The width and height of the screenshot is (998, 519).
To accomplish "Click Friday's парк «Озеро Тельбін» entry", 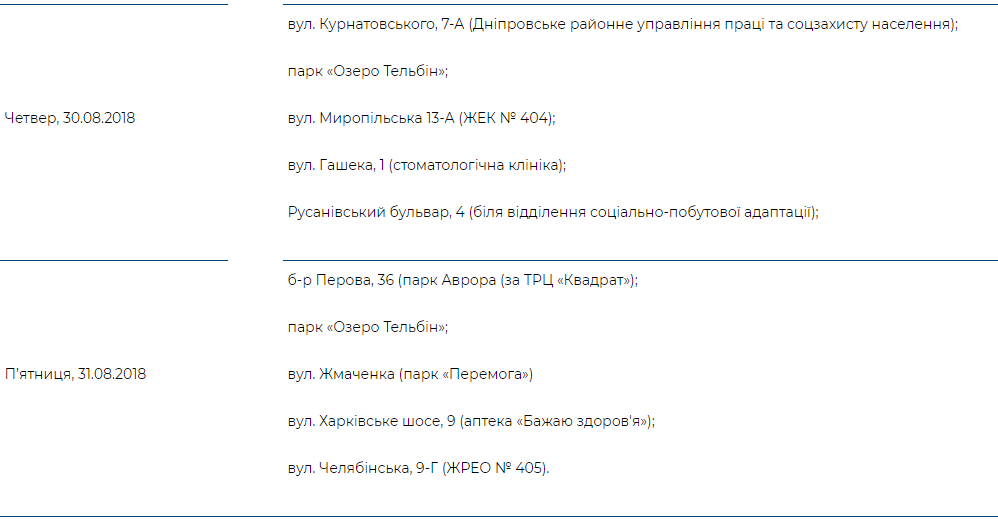I will click(x=367, y=327).
